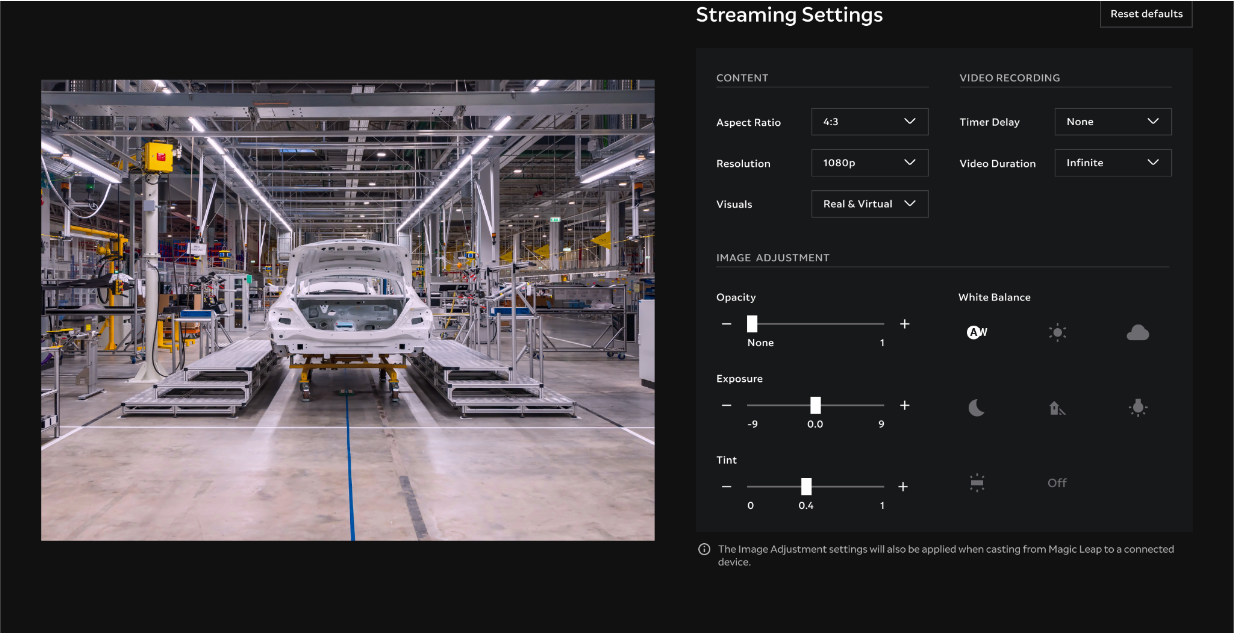Expand the Timer Delay dropdown

pos(1112,121)
